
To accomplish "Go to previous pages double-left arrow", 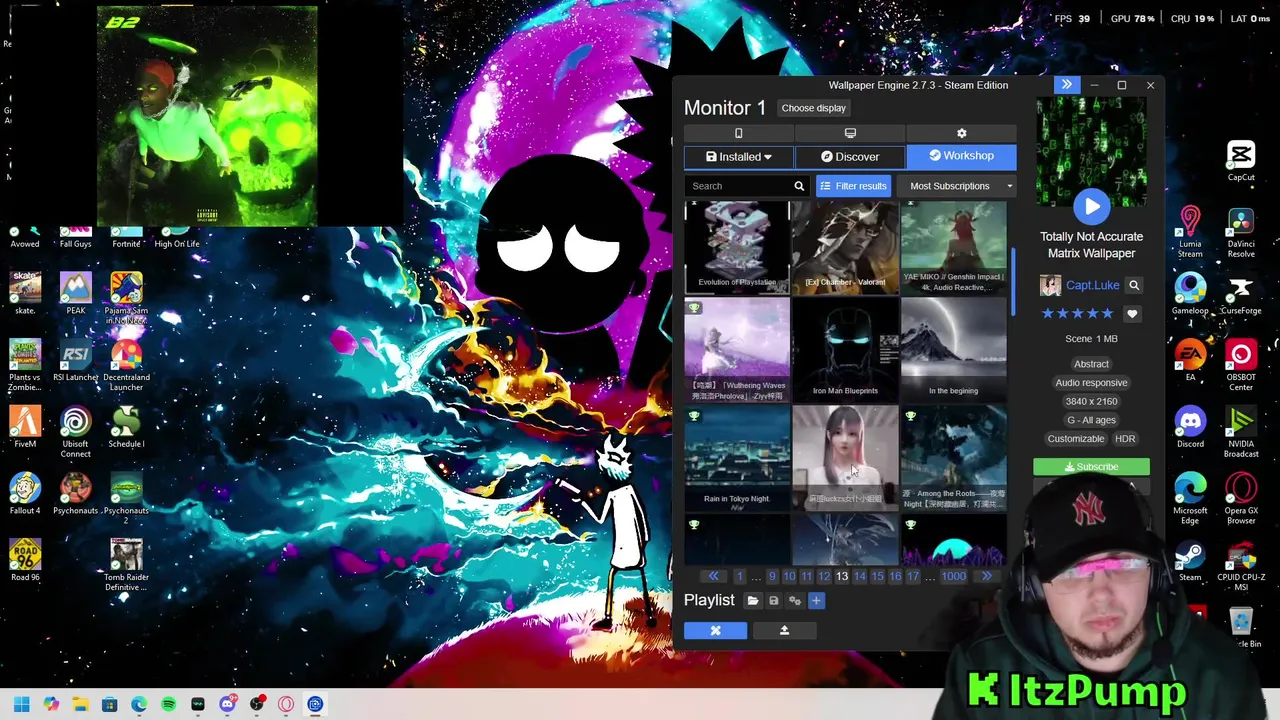I will (x=713, y=576).
